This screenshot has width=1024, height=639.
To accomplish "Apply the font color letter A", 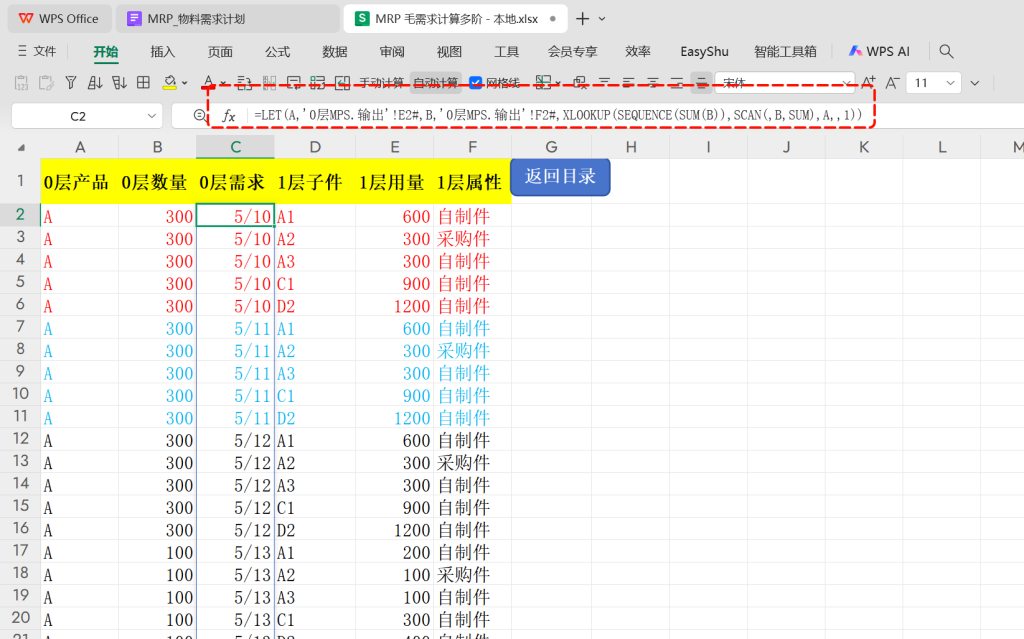I will [208, 82].
